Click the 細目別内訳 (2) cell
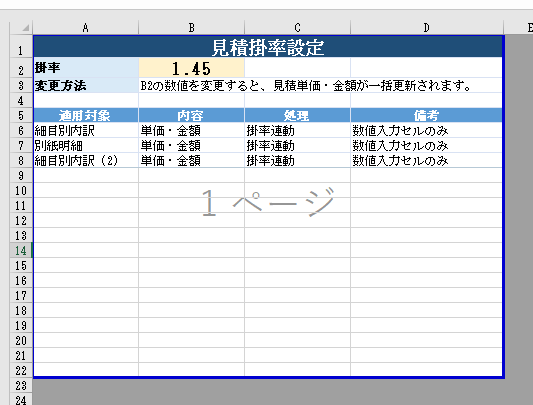Image resolution: width=533 pixels, height=405 pixels. tap(86, 160)
